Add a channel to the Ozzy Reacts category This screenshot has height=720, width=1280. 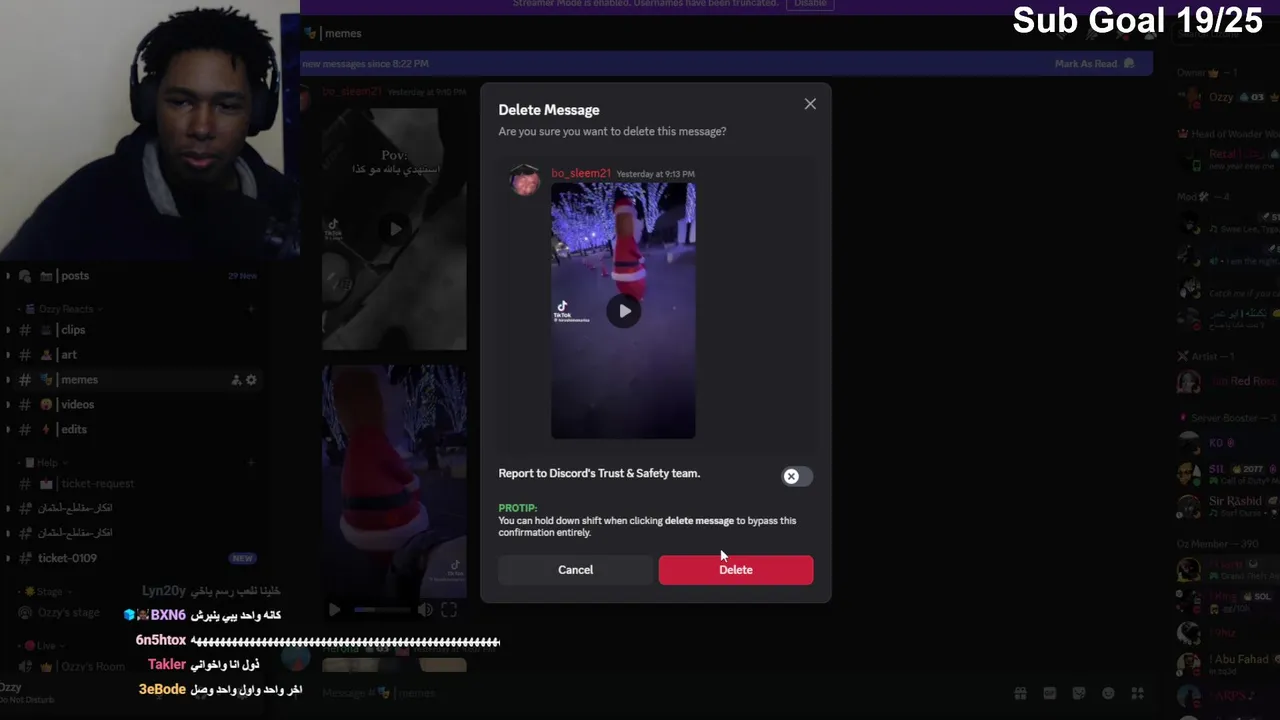[x=251, y=309]
